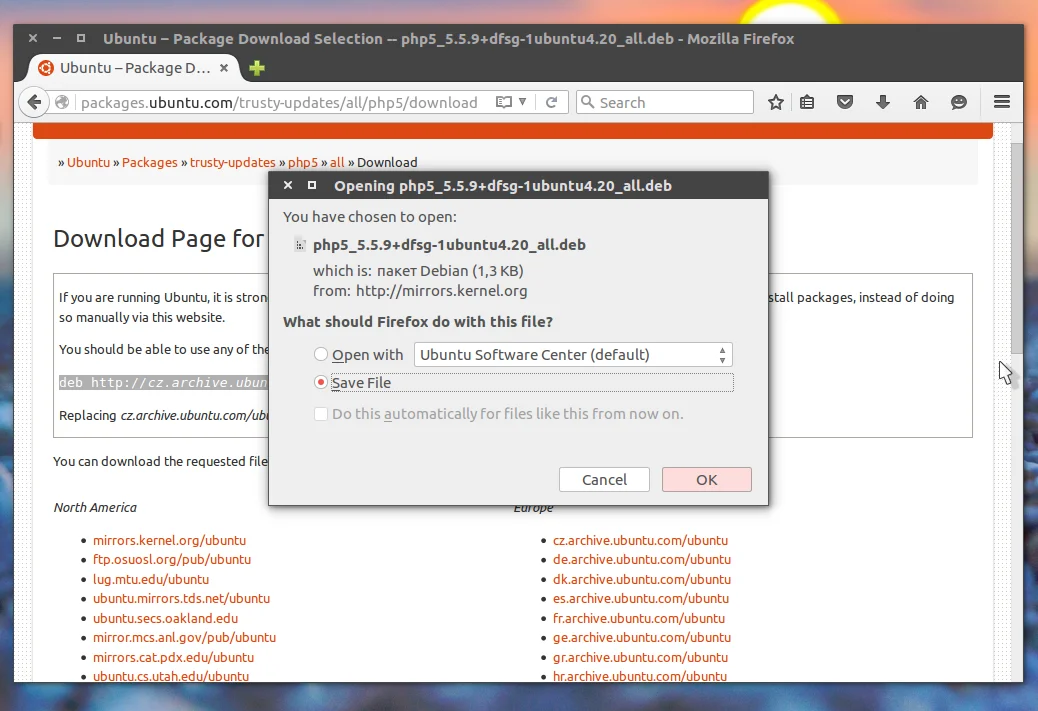Show bookmarks list icon in toolbar
1038x711 pixels.
coord(807,102)
